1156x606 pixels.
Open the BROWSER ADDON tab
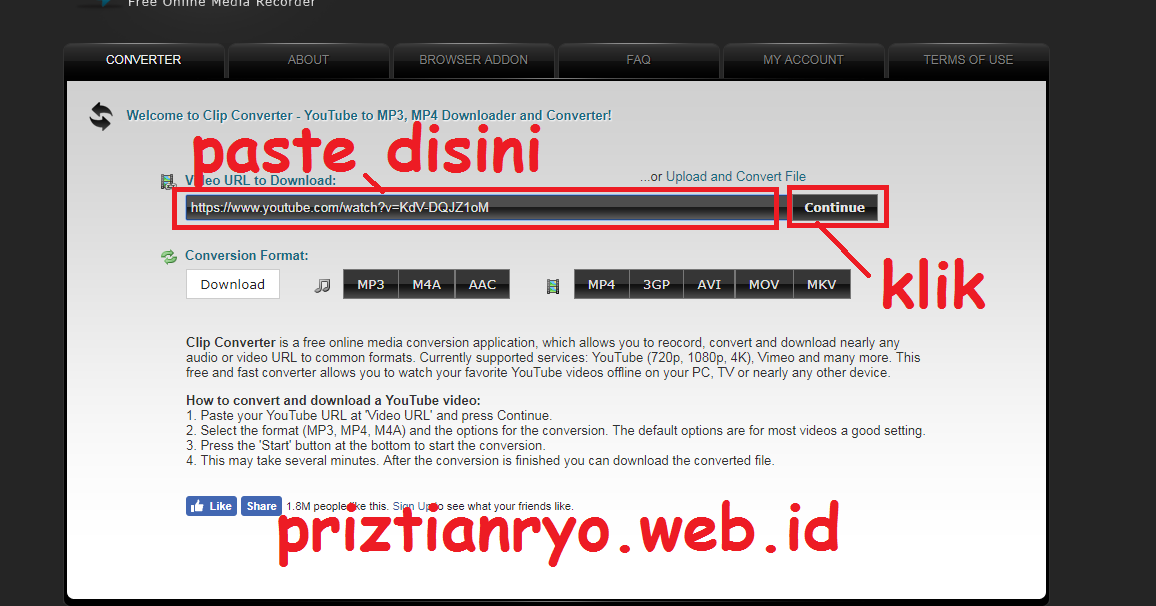click(473, 60)
